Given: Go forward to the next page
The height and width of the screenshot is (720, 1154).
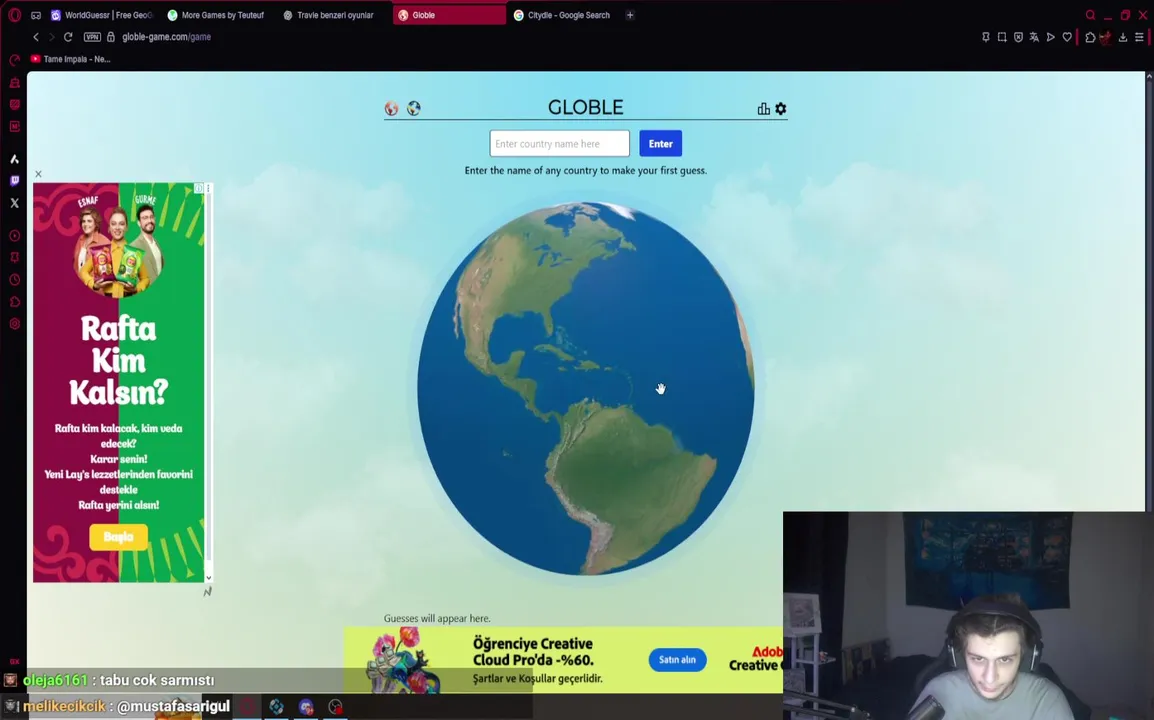Looking at the screenshot, I should 52,37.
